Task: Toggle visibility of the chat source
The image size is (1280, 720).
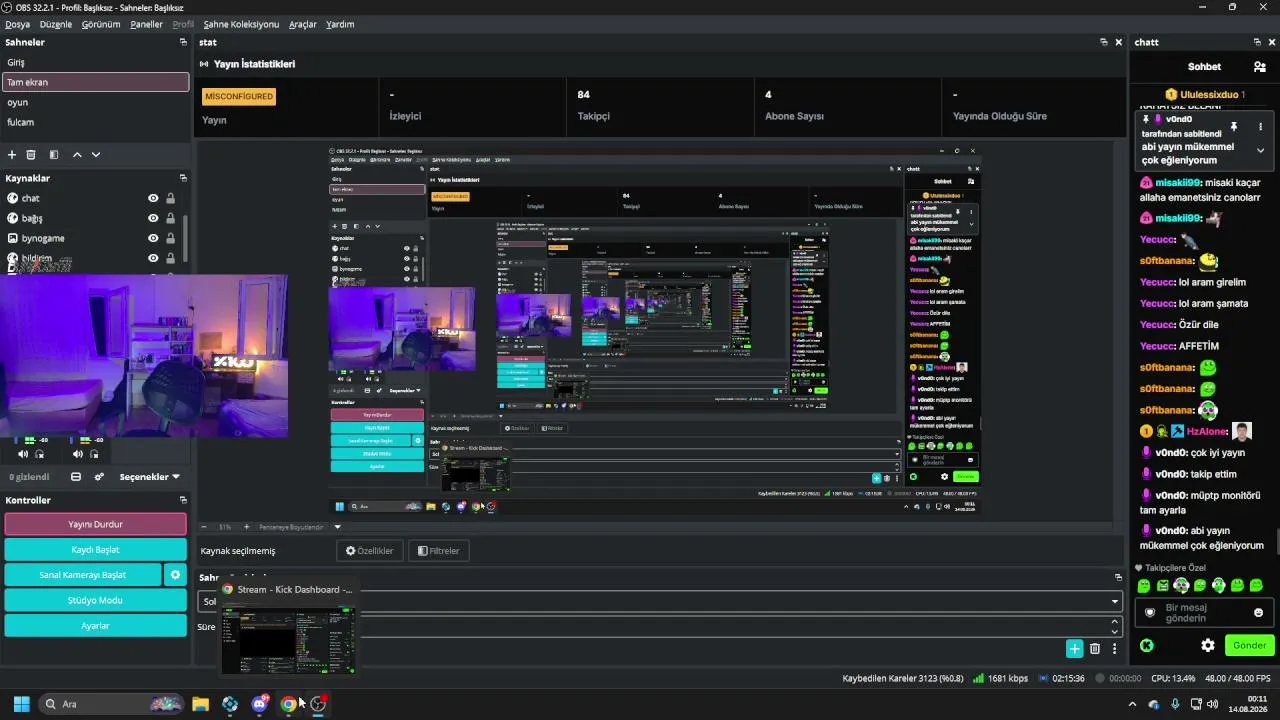Action: [x=153, y=198]
